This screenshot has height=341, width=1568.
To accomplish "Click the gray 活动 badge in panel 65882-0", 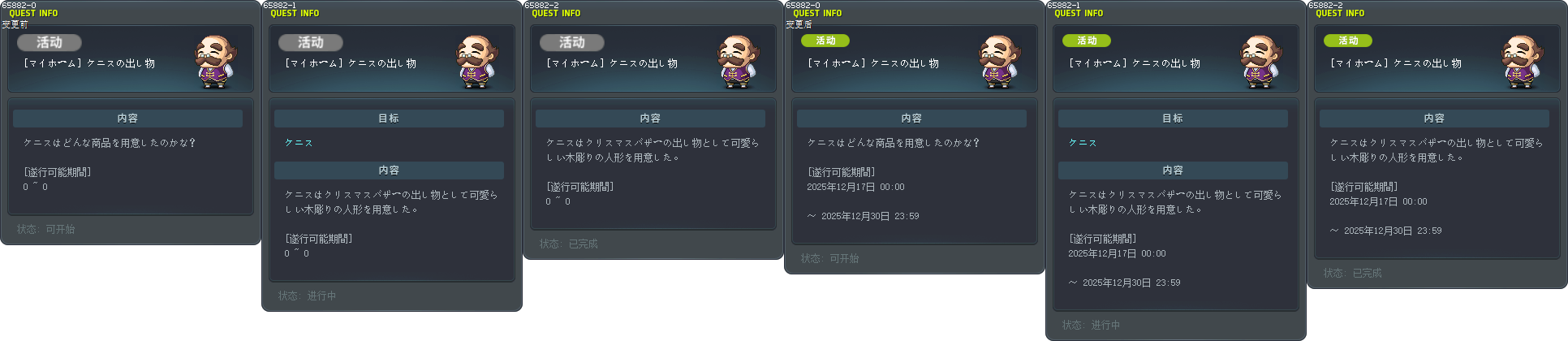I will [x=49, y=42].
